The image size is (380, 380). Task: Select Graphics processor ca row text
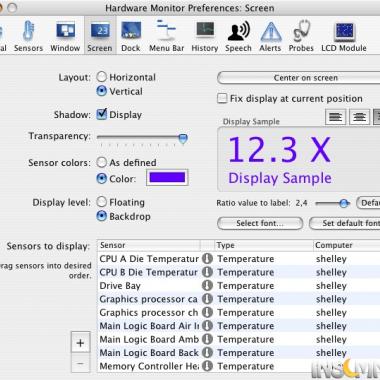pyautogui.click(x=148, y=299)
